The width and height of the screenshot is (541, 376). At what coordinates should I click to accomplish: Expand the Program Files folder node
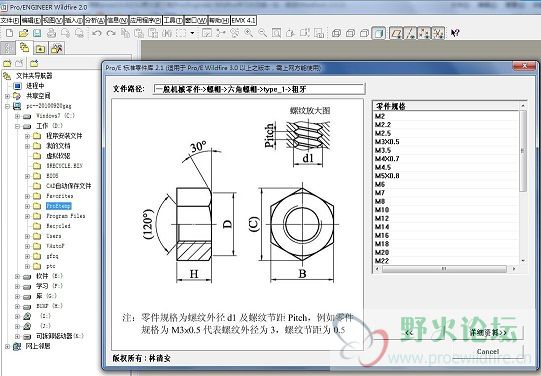(x=27, y=216)
